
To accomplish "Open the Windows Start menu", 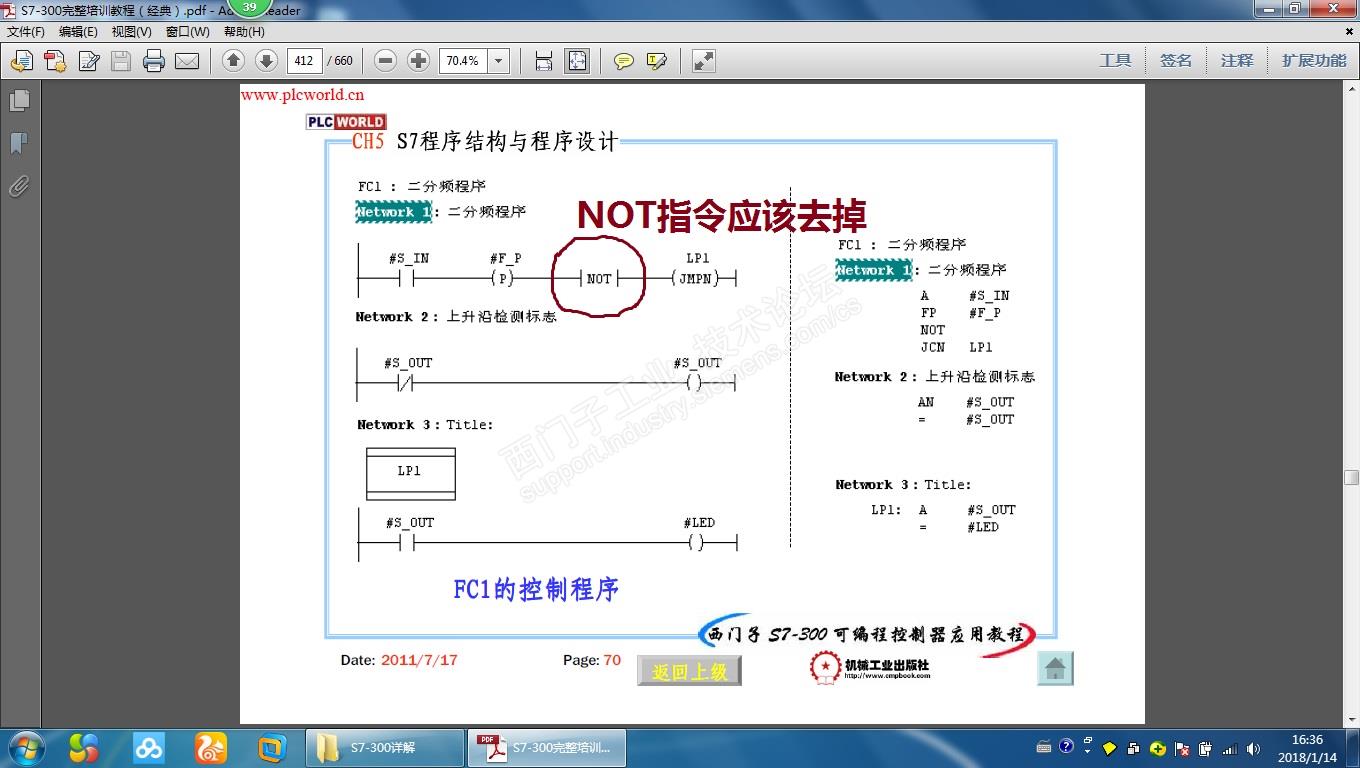I will click(x=25, y=748).
